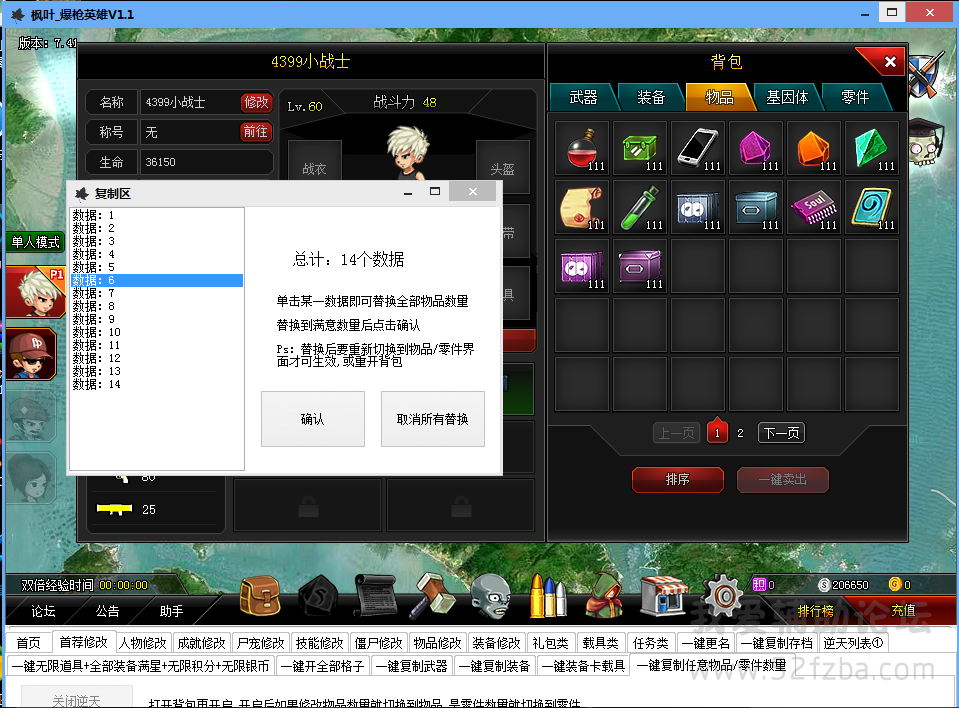Viewport: 959px width, 708px height.
Task: Select the bullets ammo icon in bottom bar
Action: coord(547,595)
